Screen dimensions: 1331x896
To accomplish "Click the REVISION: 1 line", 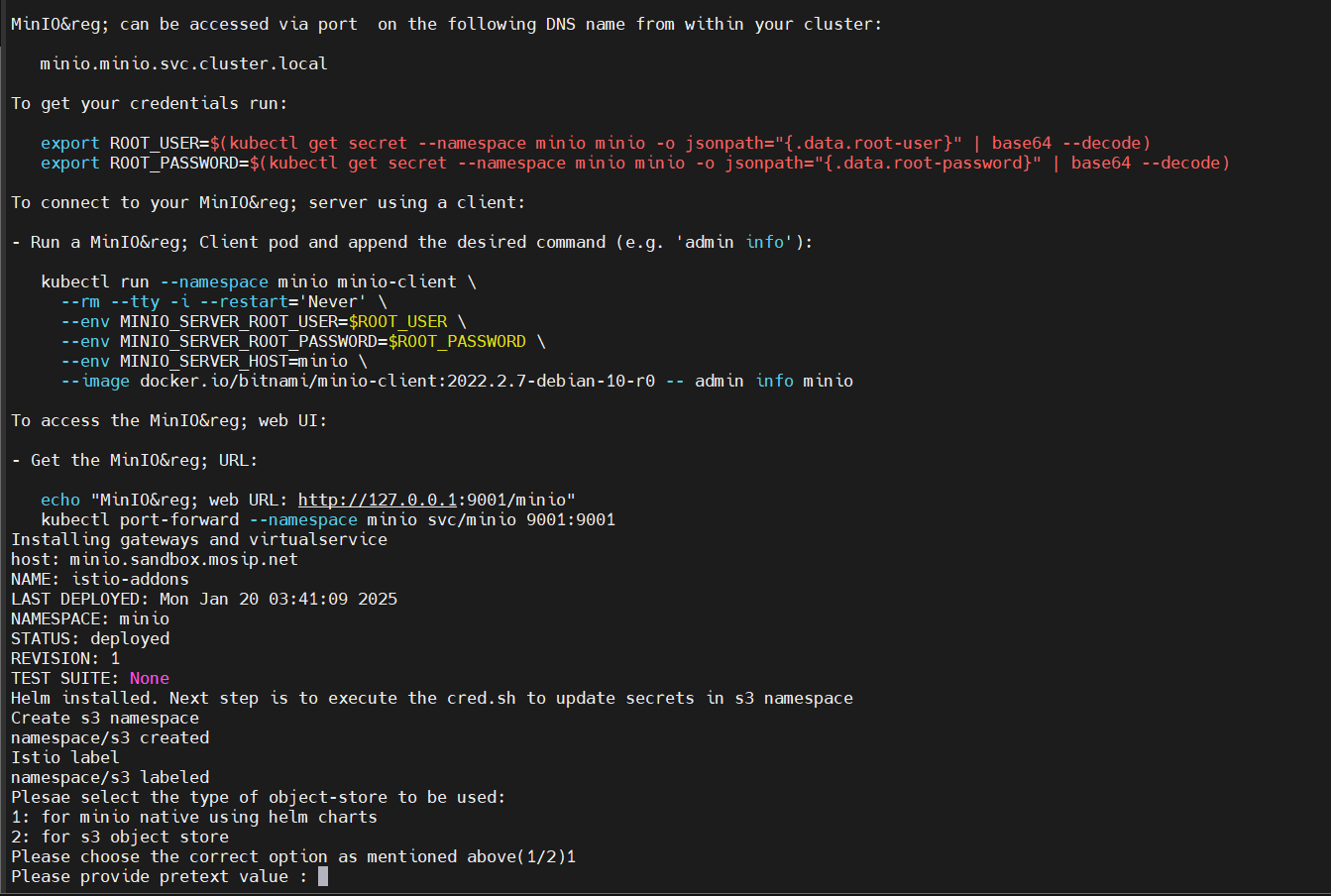I will [64, 658].
